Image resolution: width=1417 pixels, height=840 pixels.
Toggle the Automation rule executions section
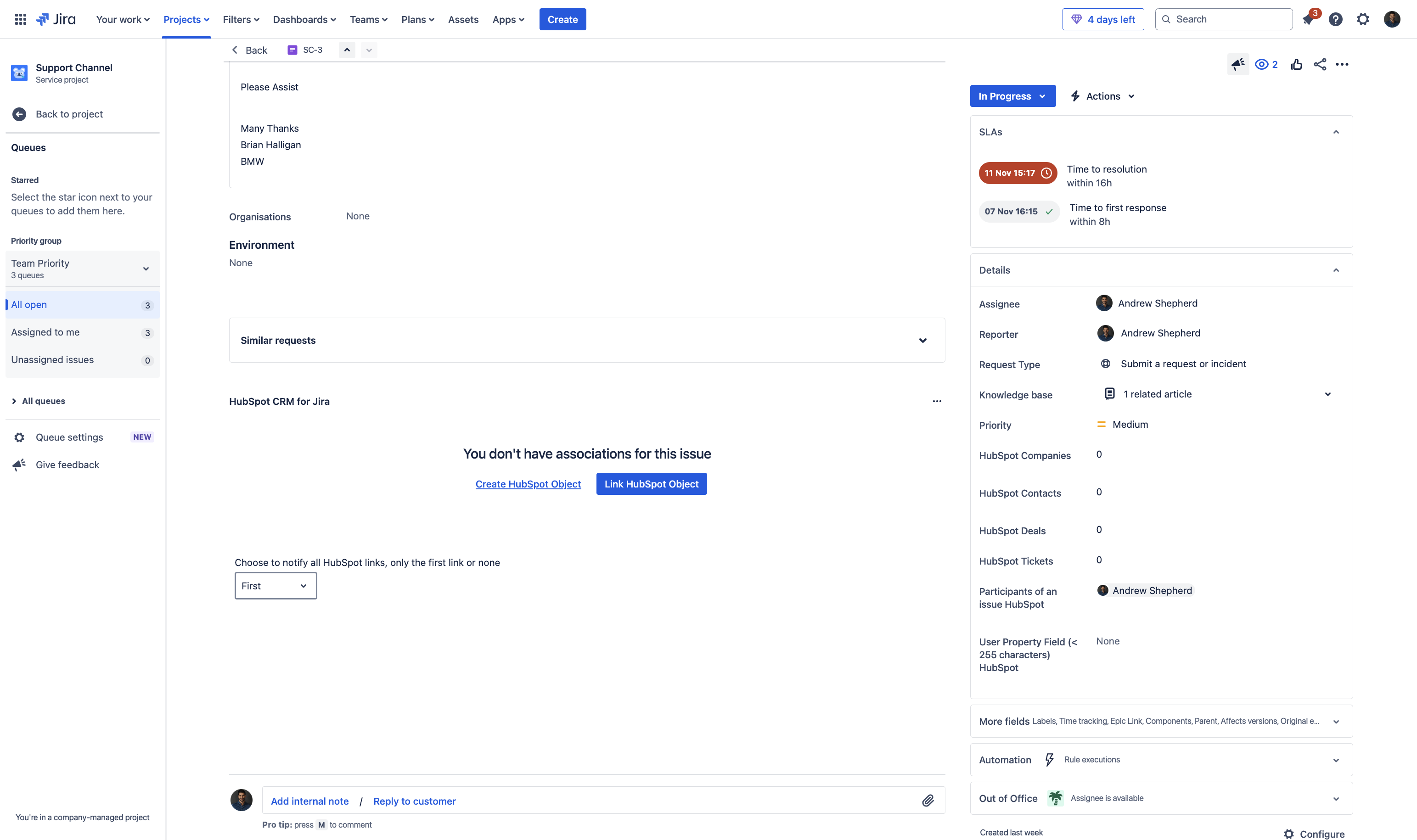pos(1338,759)
